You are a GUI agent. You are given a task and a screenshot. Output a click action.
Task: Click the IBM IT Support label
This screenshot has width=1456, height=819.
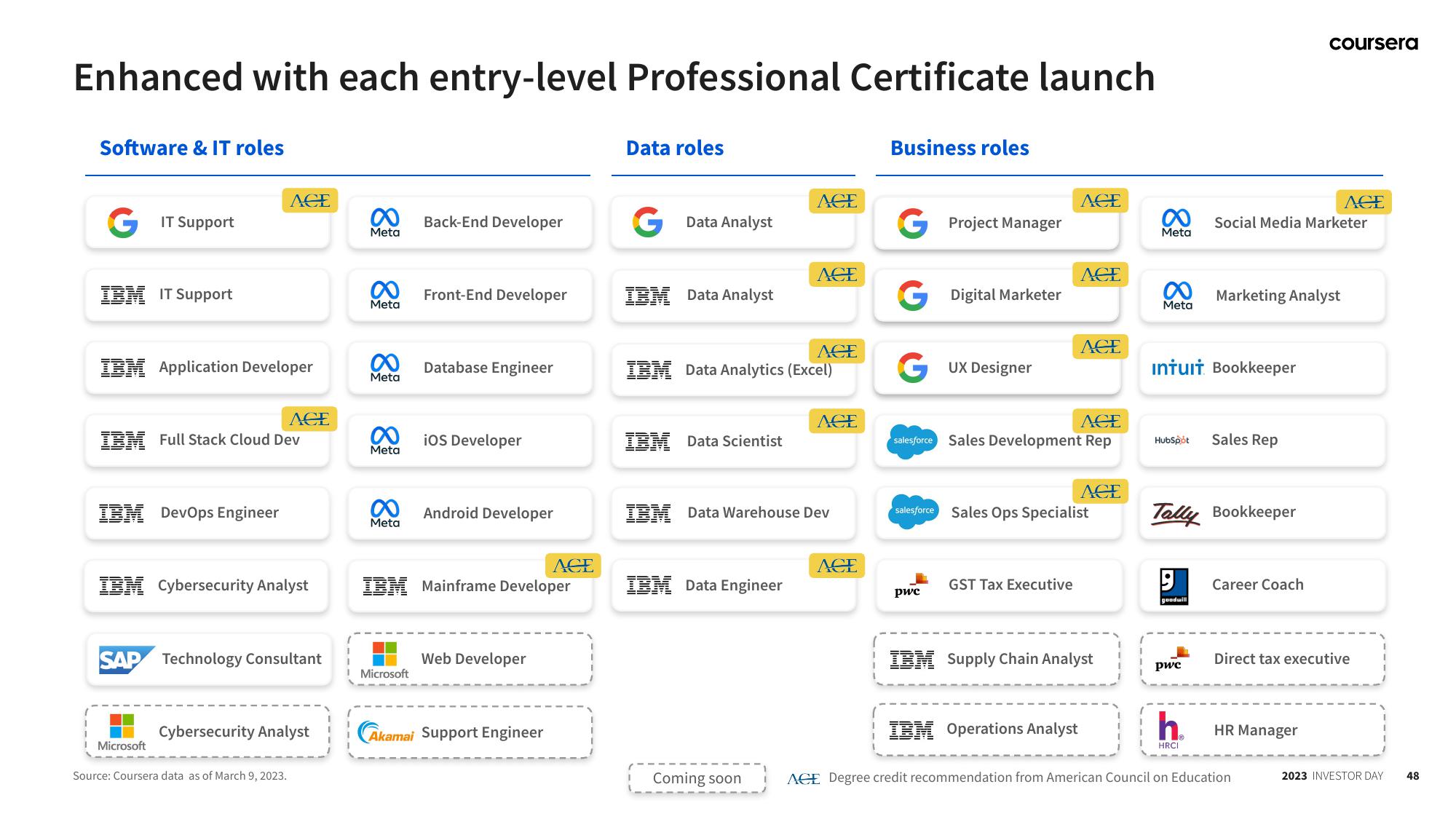pos(196,294)
